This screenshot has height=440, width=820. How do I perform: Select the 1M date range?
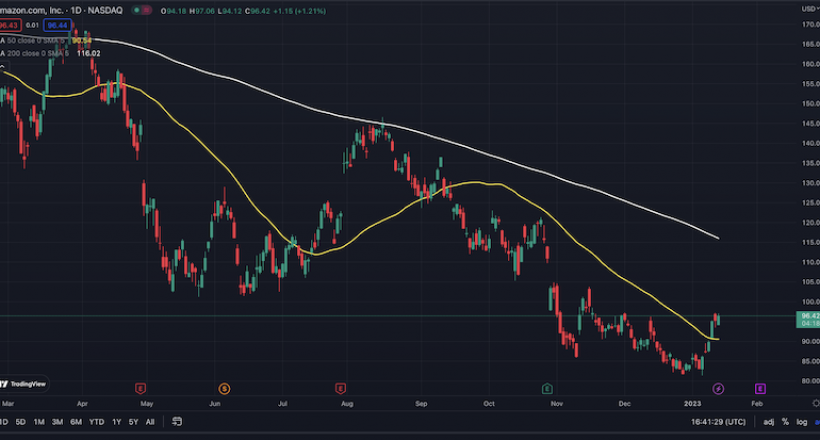tap(39, 422)
